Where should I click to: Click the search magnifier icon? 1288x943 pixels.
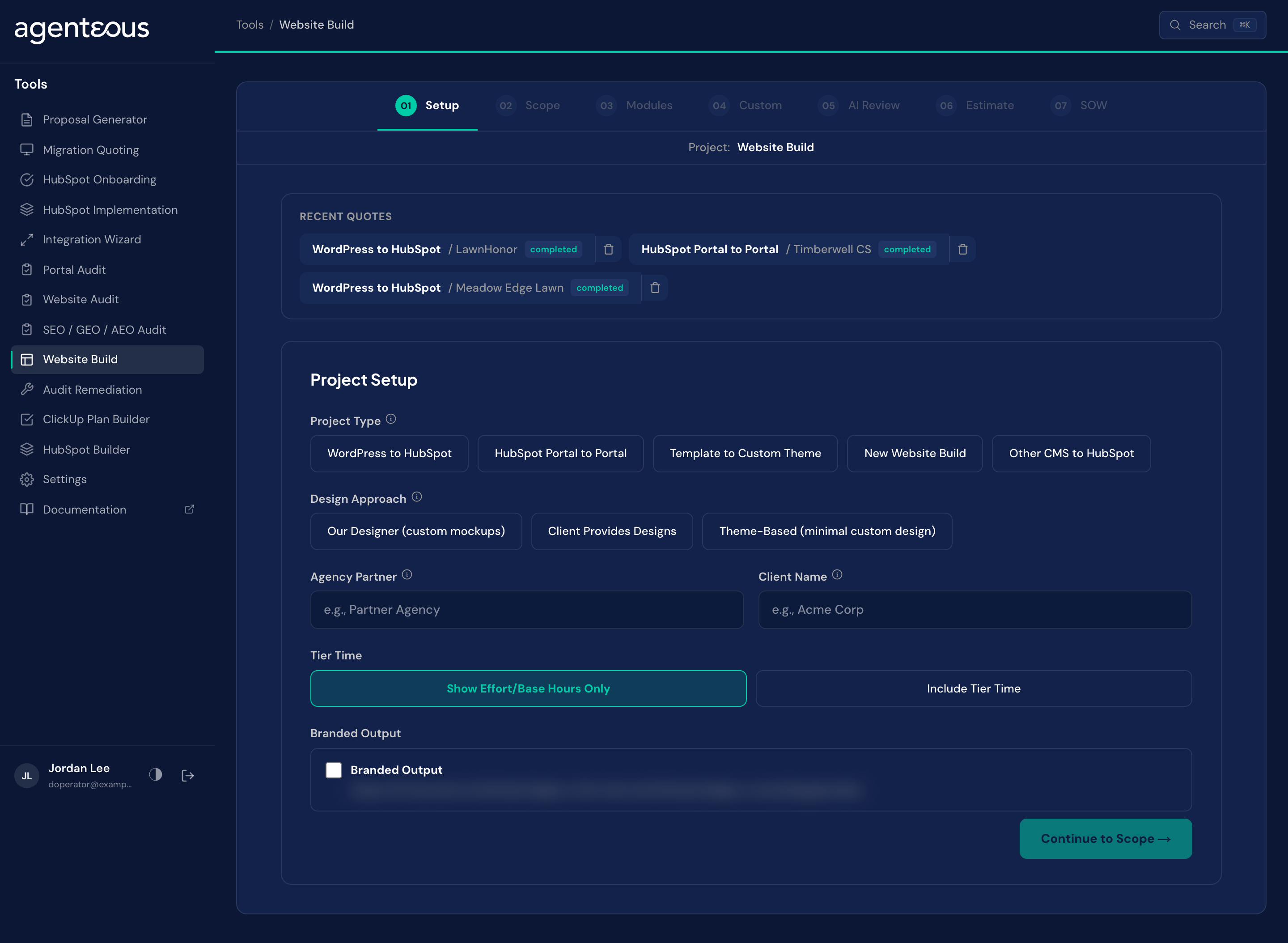pyautogui.click(x=1175, y=25)
